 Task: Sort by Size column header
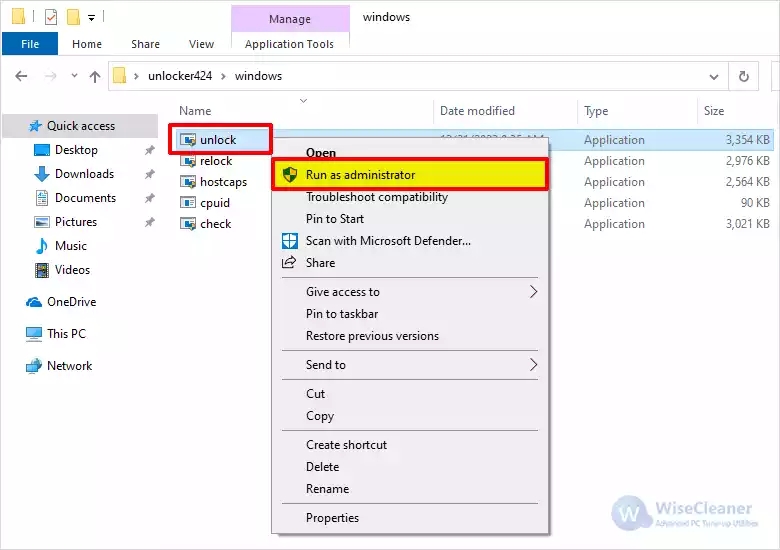tap(714, 110)
